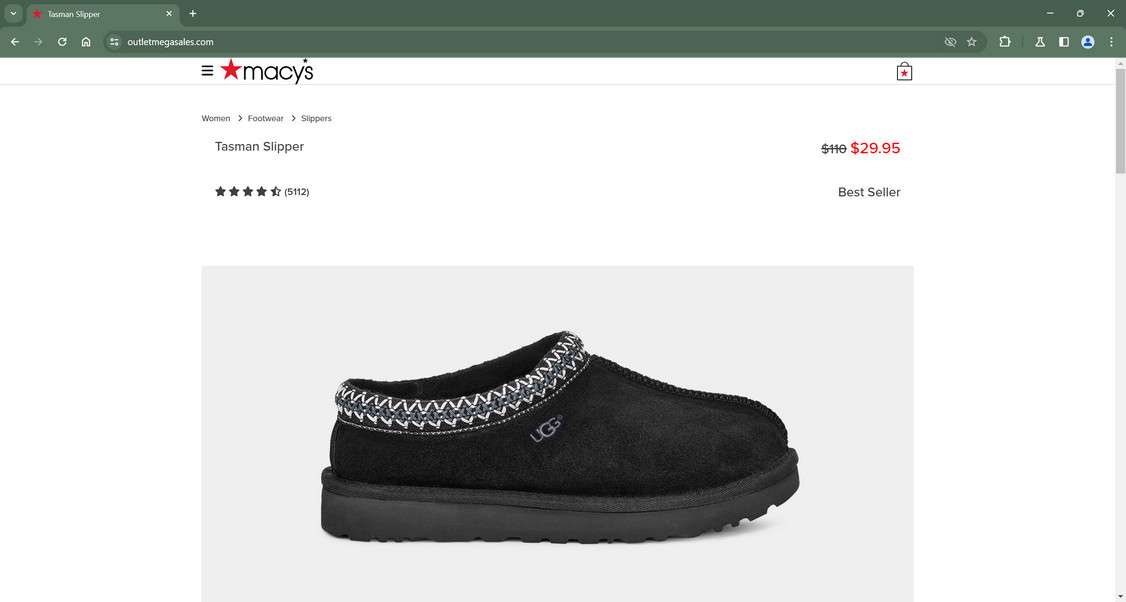Go to the browser home page
The width and height of the screenshot is (1126, 602).
[86, 42]
